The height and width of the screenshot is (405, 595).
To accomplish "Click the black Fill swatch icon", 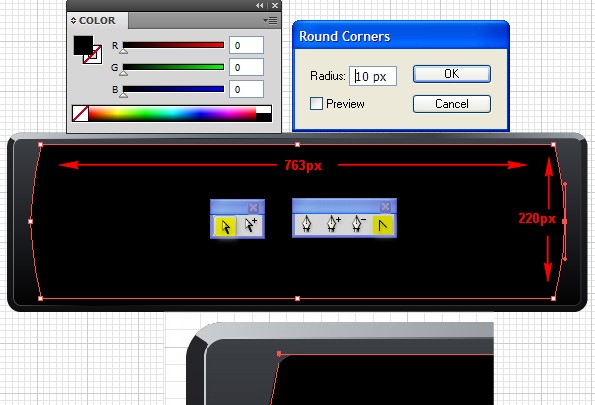I will click(x=83, y=46).
